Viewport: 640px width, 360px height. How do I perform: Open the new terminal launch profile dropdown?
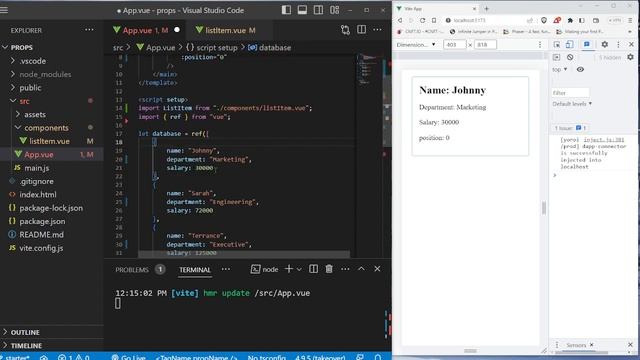pos(299,269)
